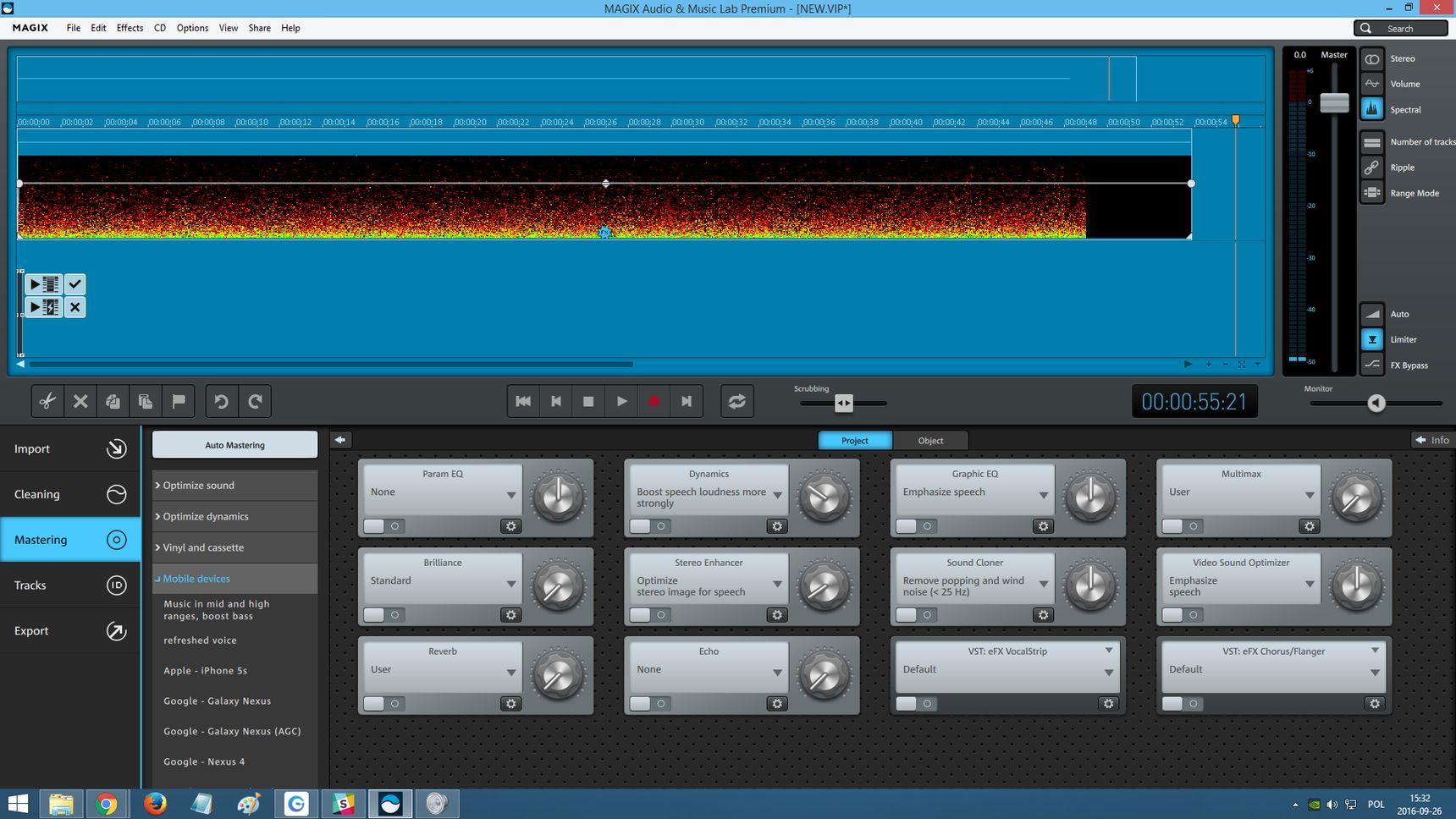1456x819 pixels.
Task: Enable Auto master volume
Action: [x=1372, y=314]
